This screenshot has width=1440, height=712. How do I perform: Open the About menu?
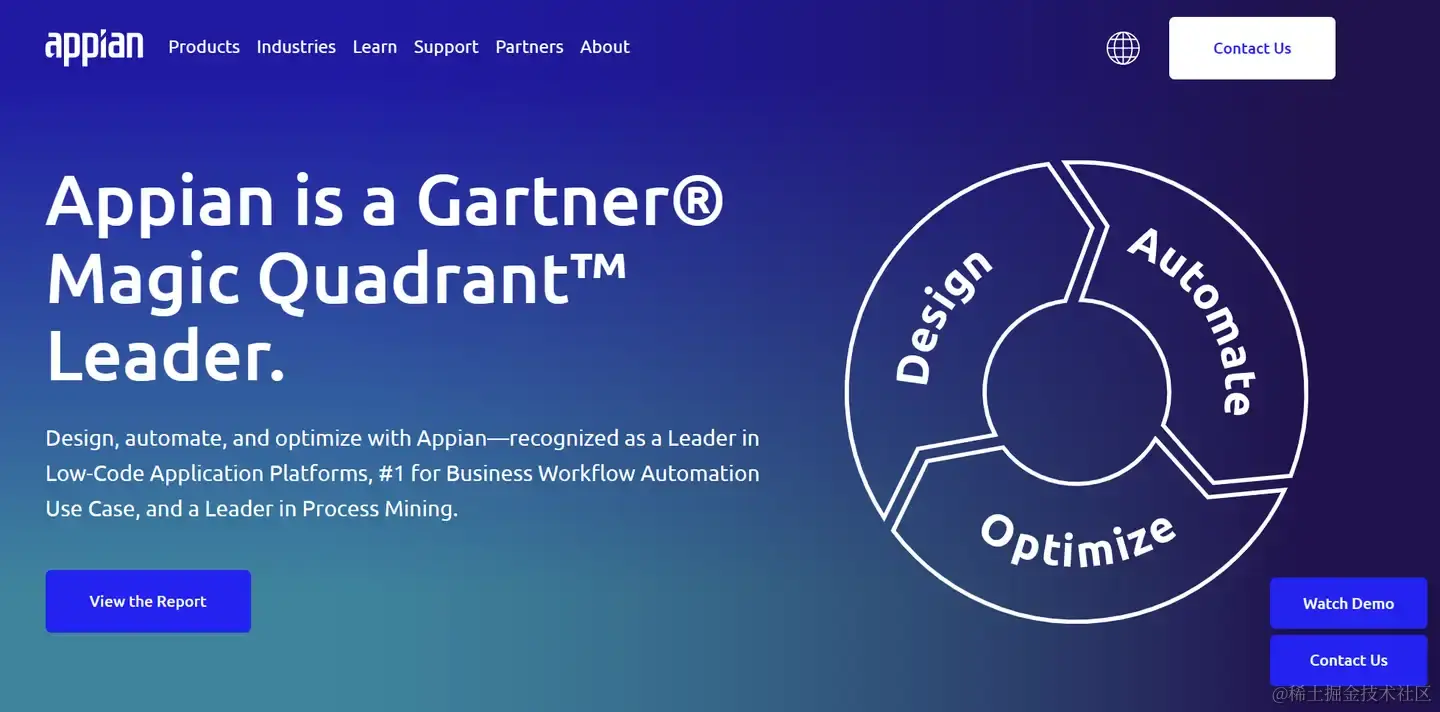[605, 47]
